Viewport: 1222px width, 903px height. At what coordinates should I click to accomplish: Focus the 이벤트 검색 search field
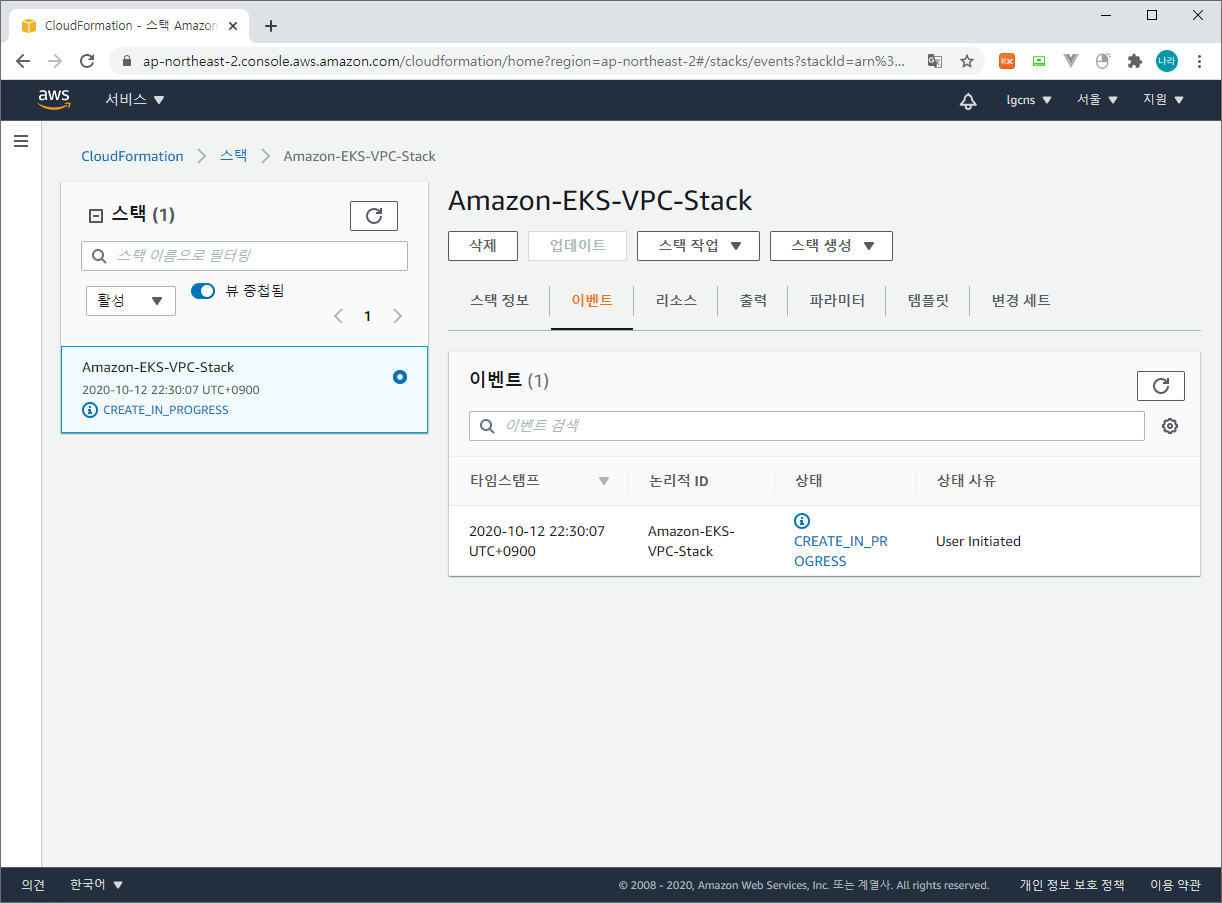point(807,426)
